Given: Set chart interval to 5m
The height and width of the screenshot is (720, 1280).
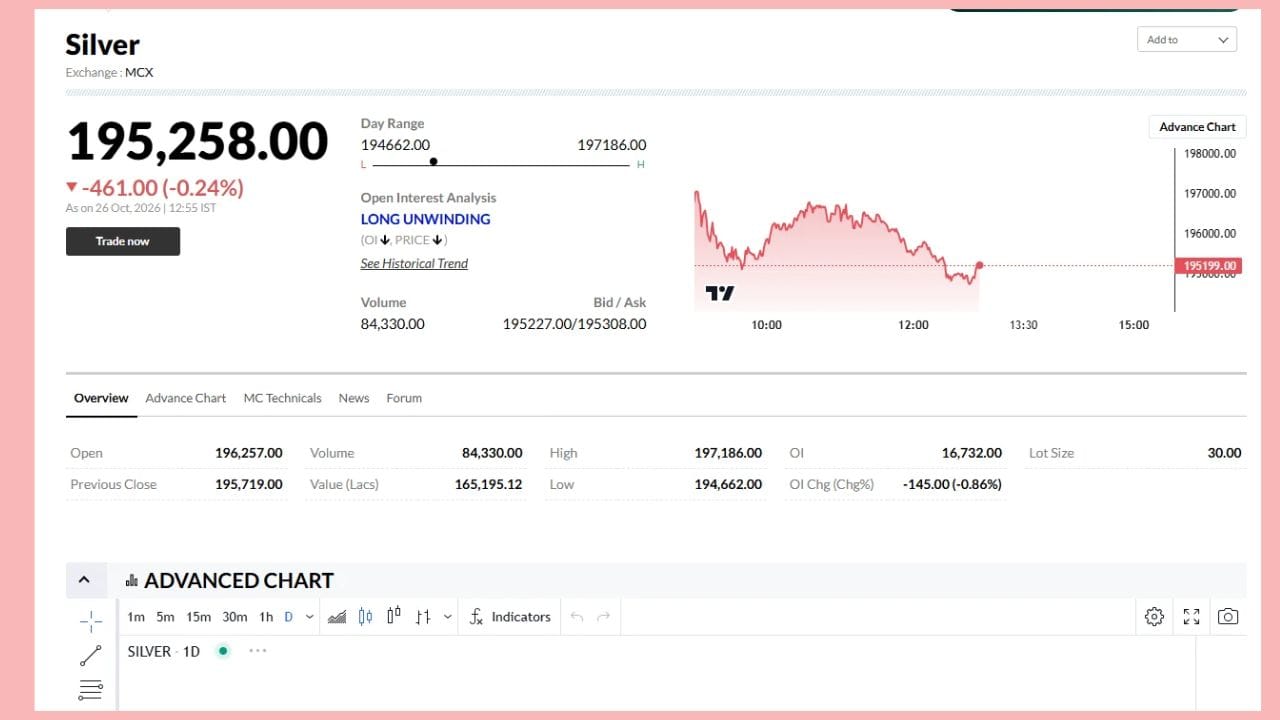Looking at the screenshot, I should 165,617.
